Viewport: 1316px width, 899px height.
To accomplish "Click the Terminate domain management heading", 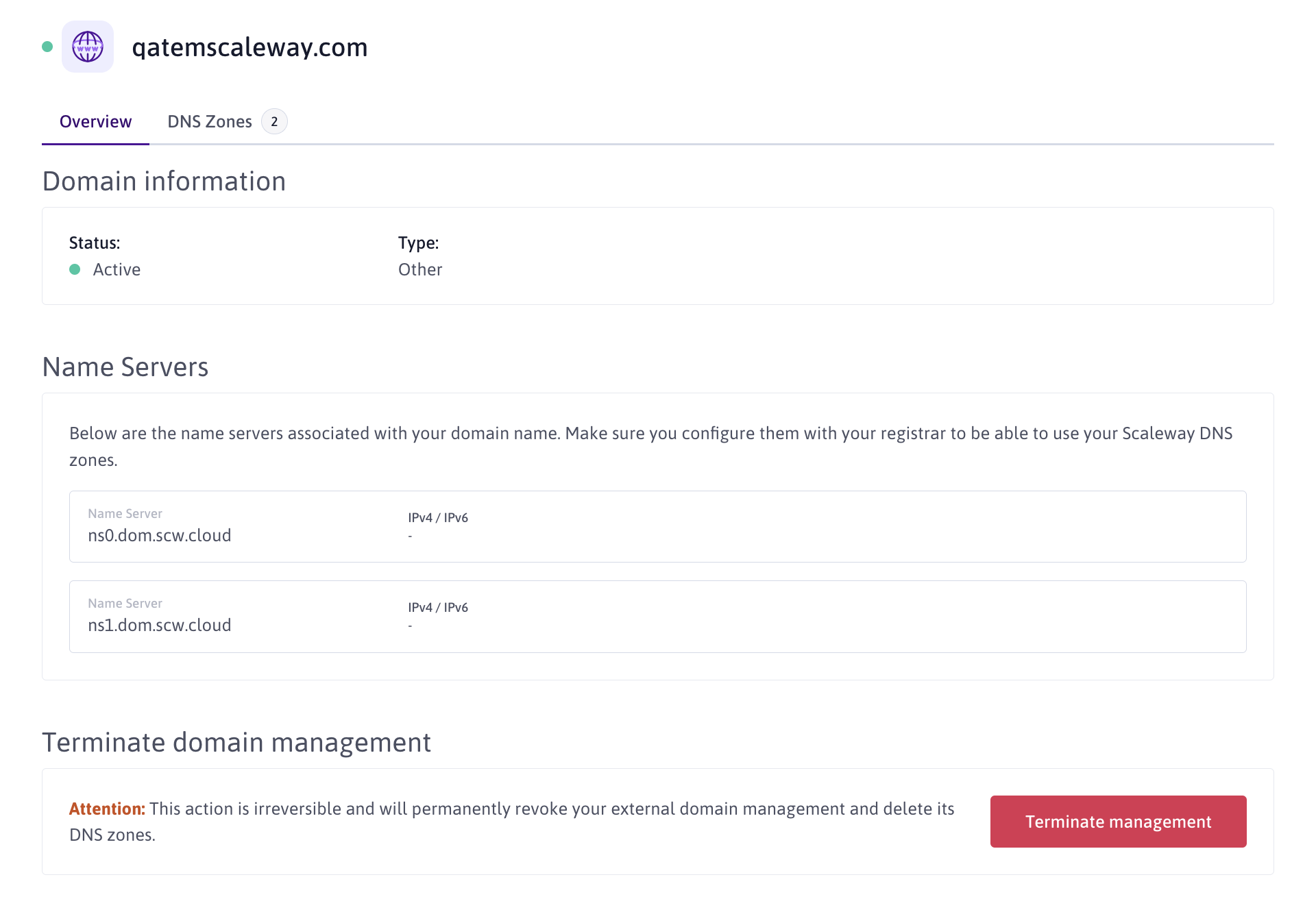I will [x=236, y=743].
